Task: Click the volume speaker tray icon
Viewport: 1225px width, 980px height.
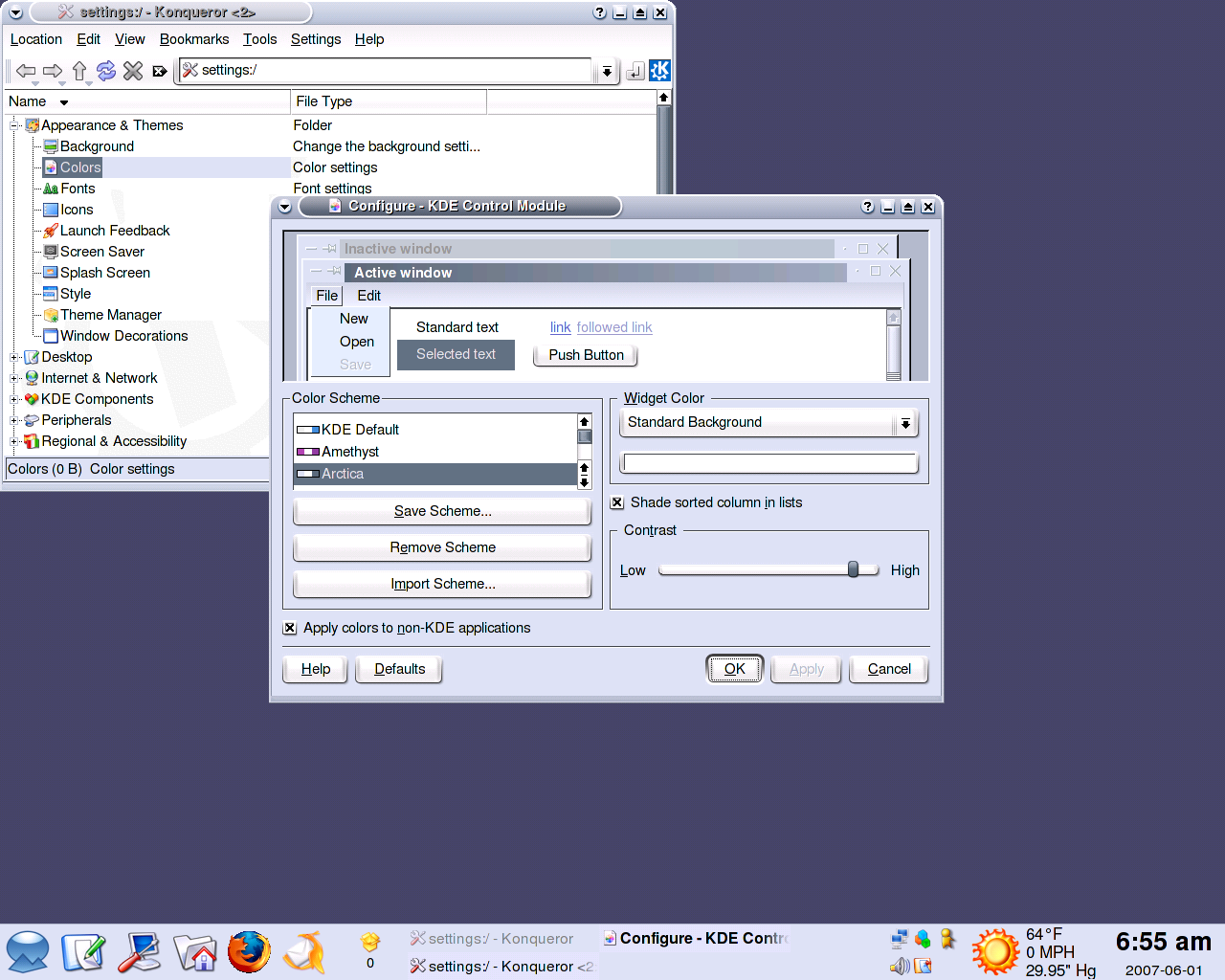Action: [899, 966]
